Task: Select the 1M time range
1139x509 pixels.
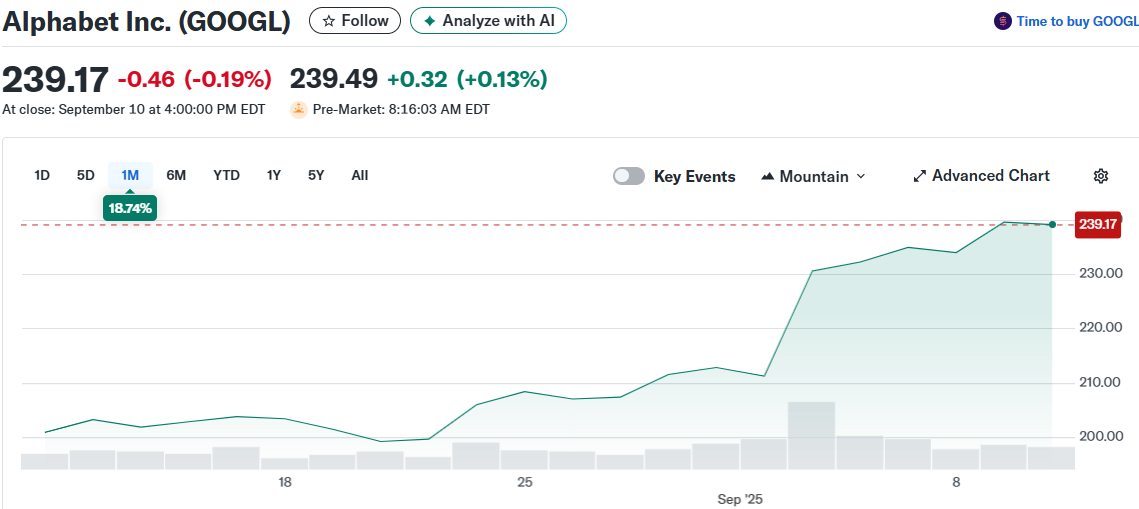Action: point(130,175)
